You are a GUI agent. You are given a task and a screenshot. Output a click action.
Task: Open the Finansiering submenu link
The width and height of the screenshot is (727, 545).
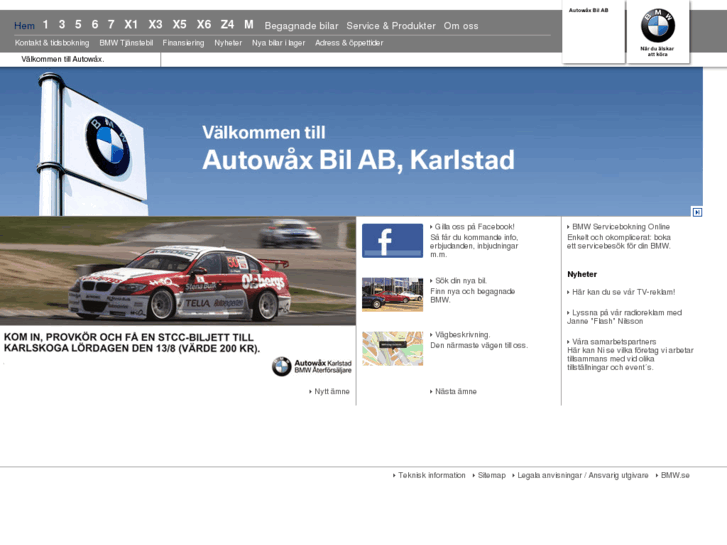point(183,43)
